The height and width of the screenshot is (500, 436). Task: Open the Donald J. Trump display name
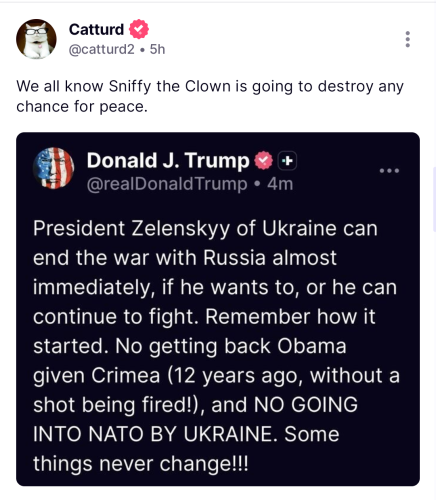click(x=168, y=160)
